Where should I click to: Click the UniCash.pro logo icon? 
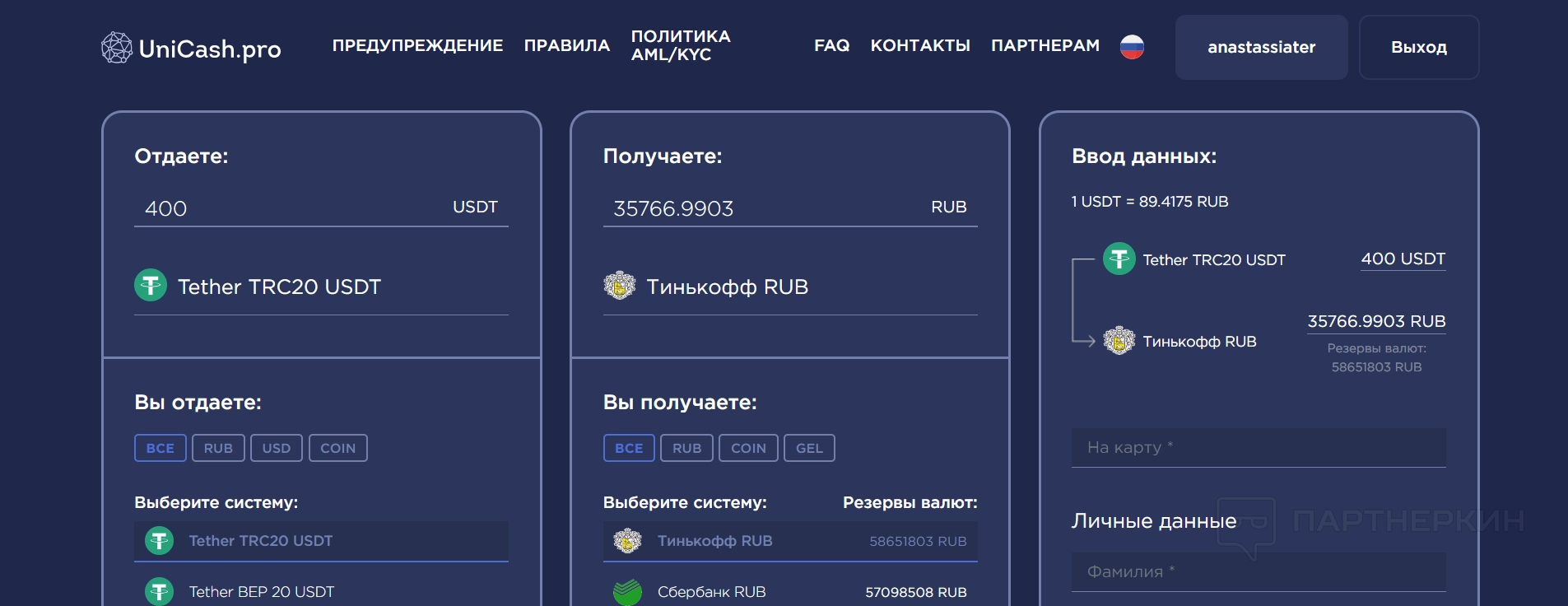117,48
